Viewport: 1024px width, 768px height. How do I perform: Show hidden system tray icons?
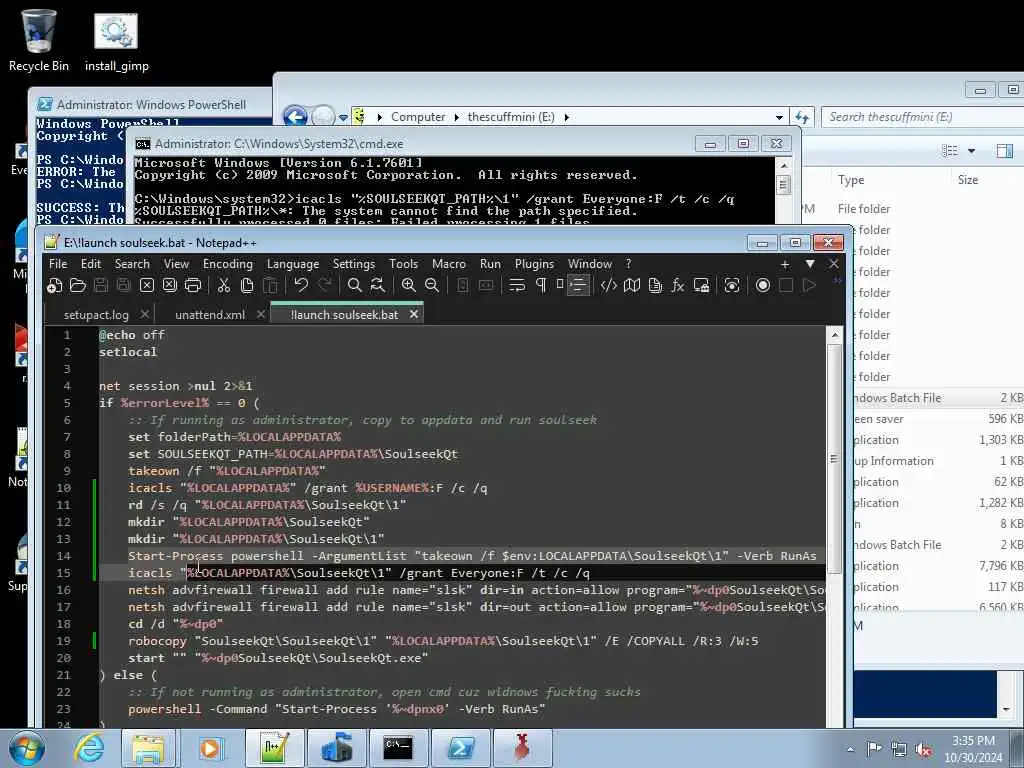coord(850,749)
